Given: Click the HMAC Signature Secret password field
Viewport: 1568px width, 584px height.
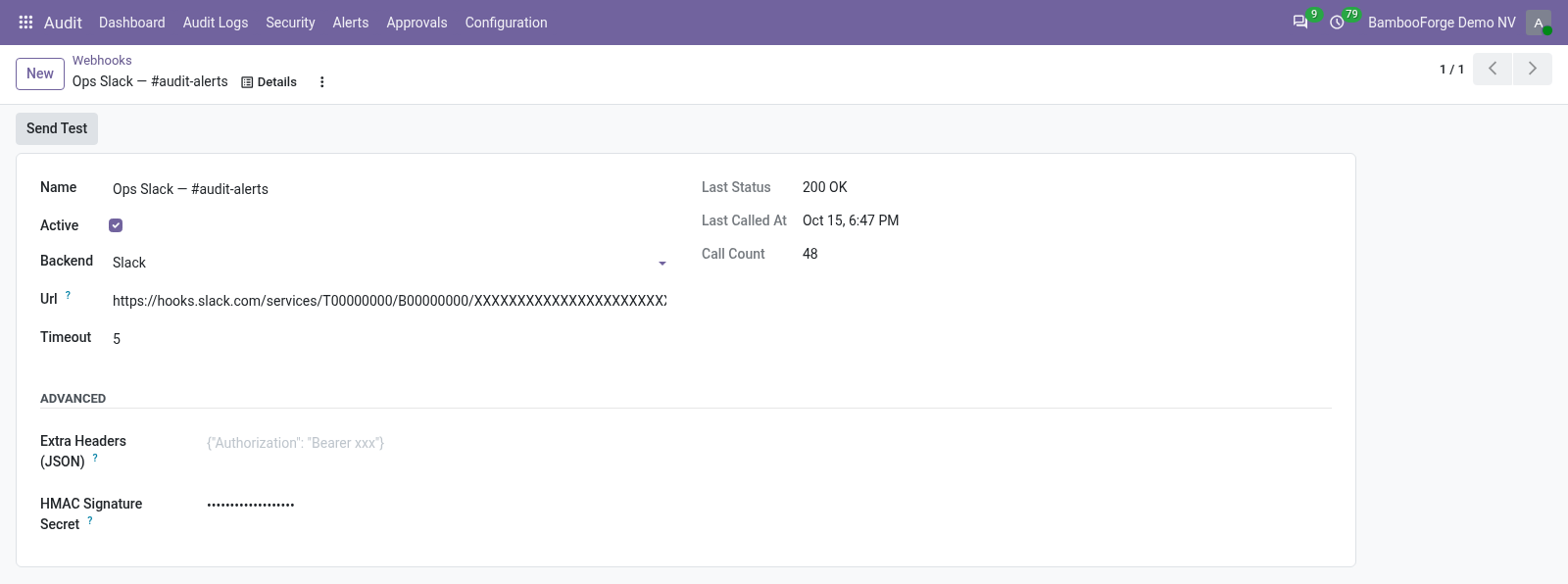Looking at the screenshot, I should click(768, 505).
